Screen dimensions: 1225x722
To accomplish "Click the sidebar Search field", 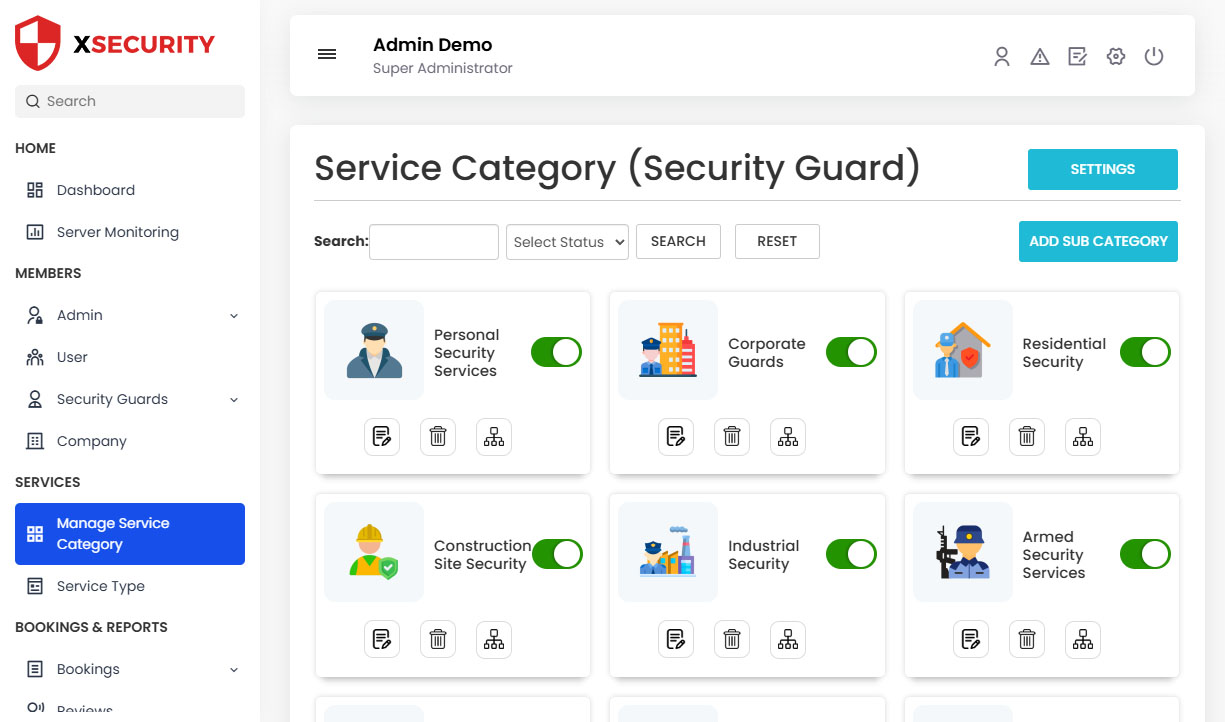I will coord(130,101).
